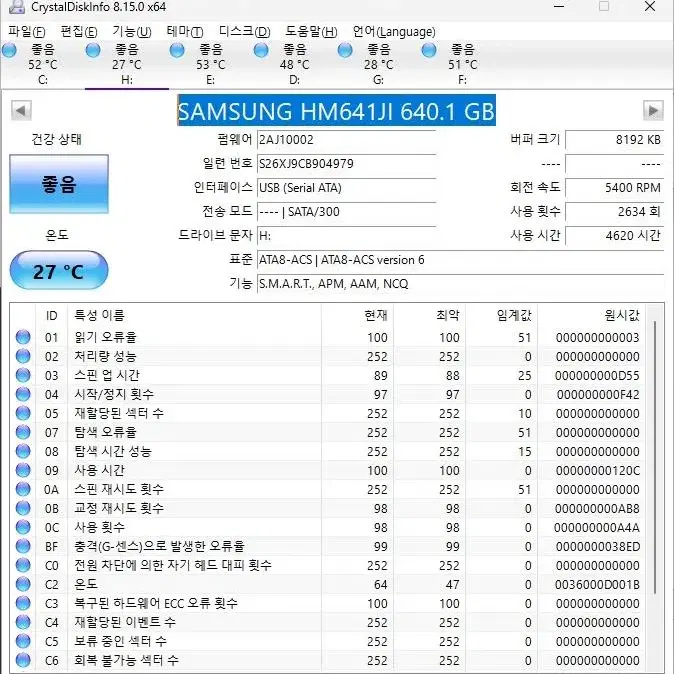The width and height of the screenshot is (674, 674).
Task: Click status orb for attribute 01 읽기 오류율
Action: tap(23, 337)
